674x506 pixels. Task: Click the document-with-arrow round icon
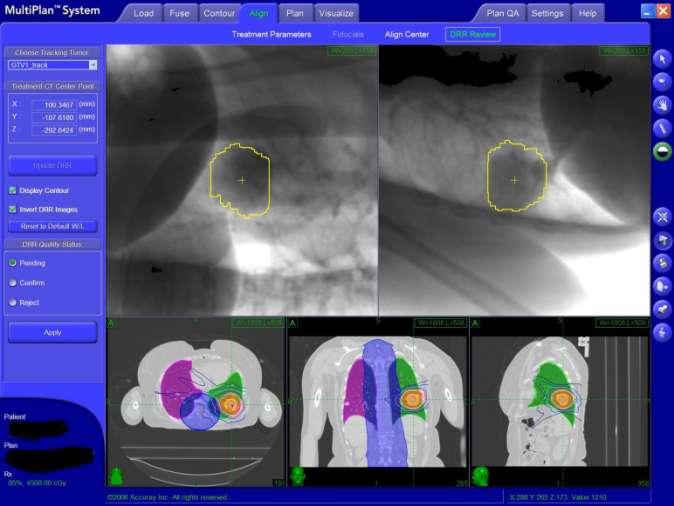[662, 286]
